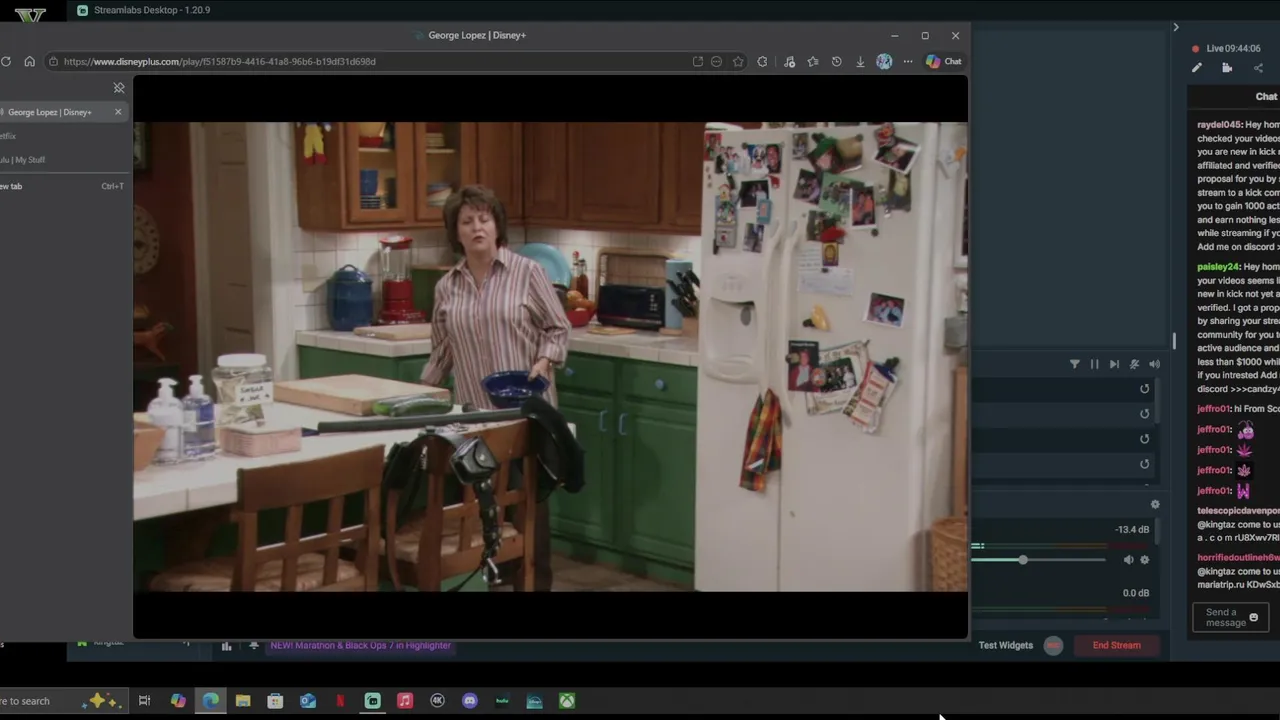Open the -13.4 dB audio source settings gear
This screenshot has width=1280, height=720.
click(x=1145, y=560)
